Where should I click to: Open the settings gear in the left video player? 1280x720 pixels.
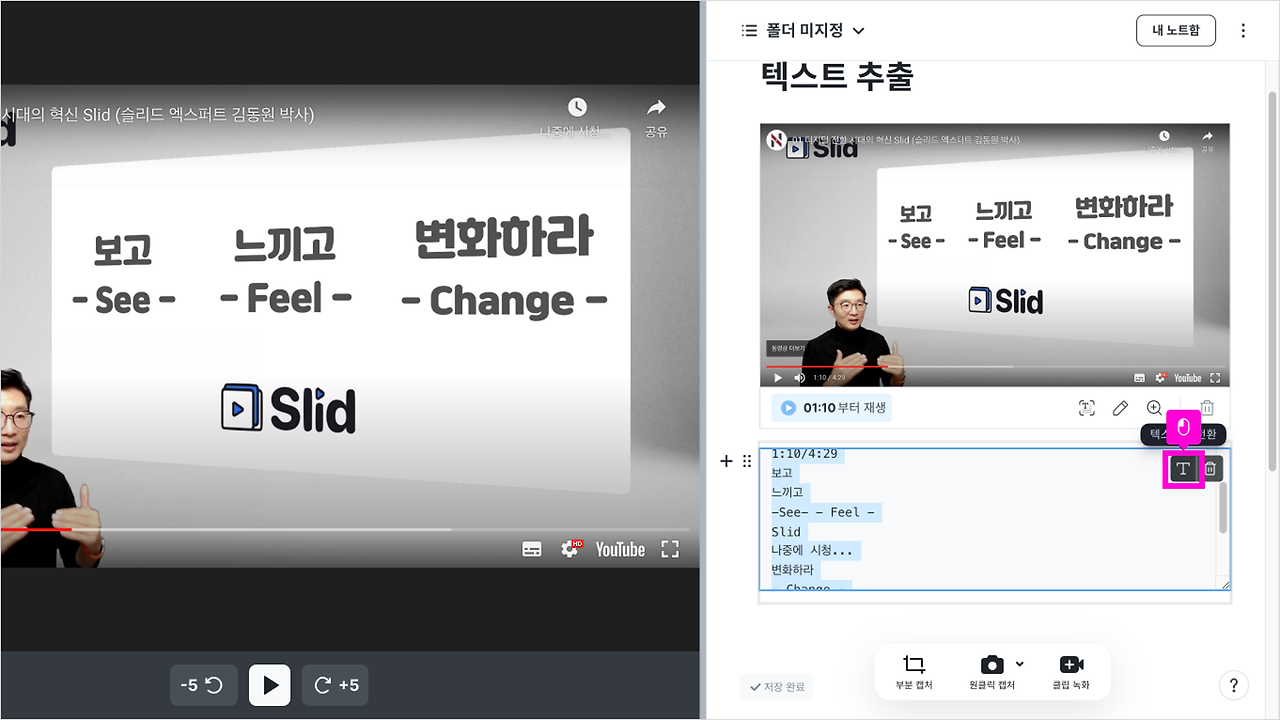(570, 549)
